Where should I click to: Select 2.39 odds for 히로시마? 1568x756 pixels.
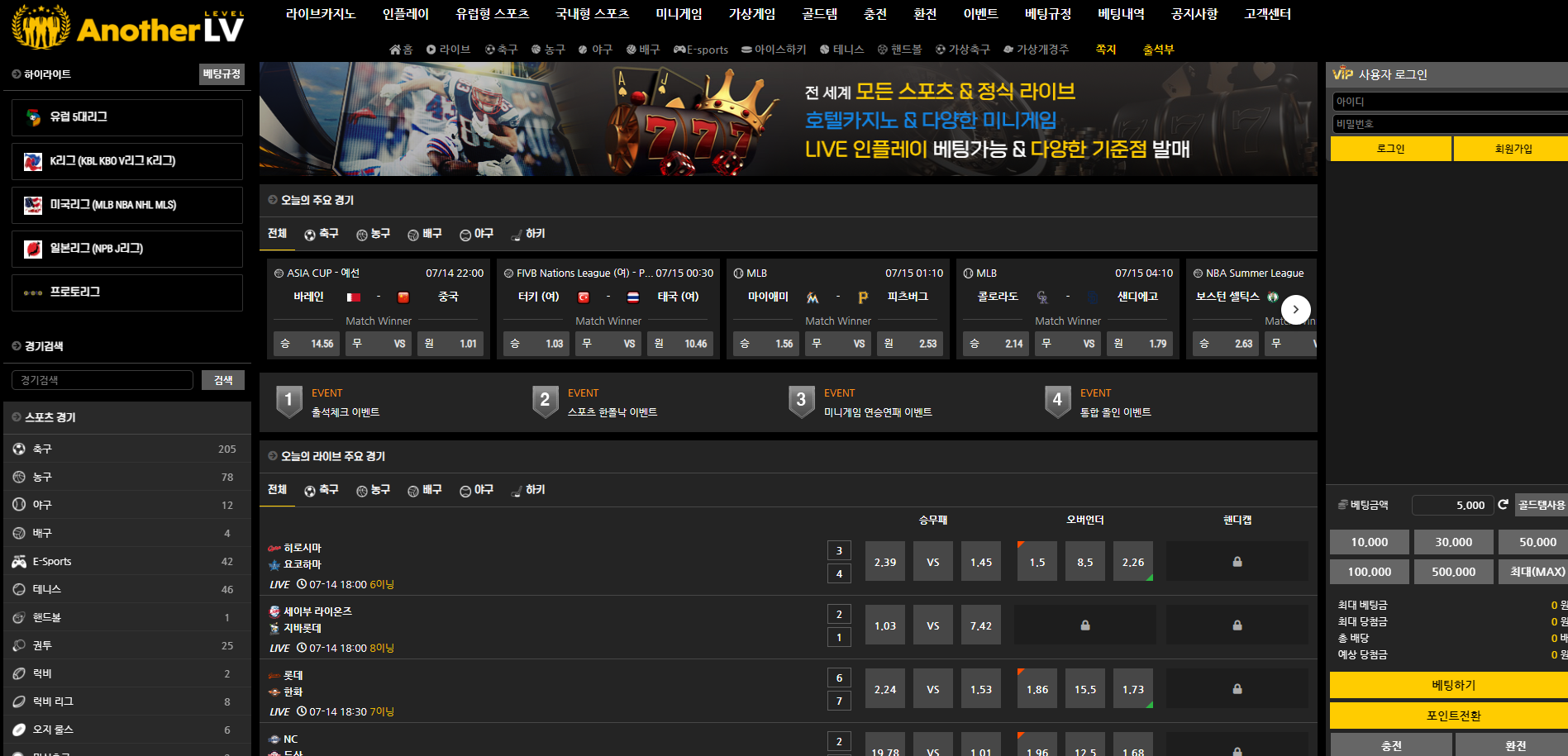click(885, 562)
